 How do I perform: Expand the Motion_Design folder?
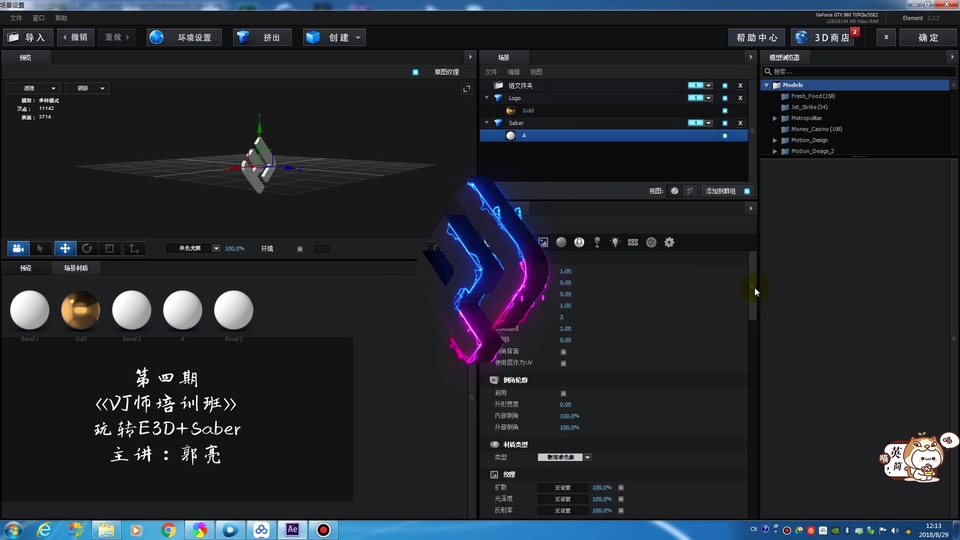(x=775, y=140)
